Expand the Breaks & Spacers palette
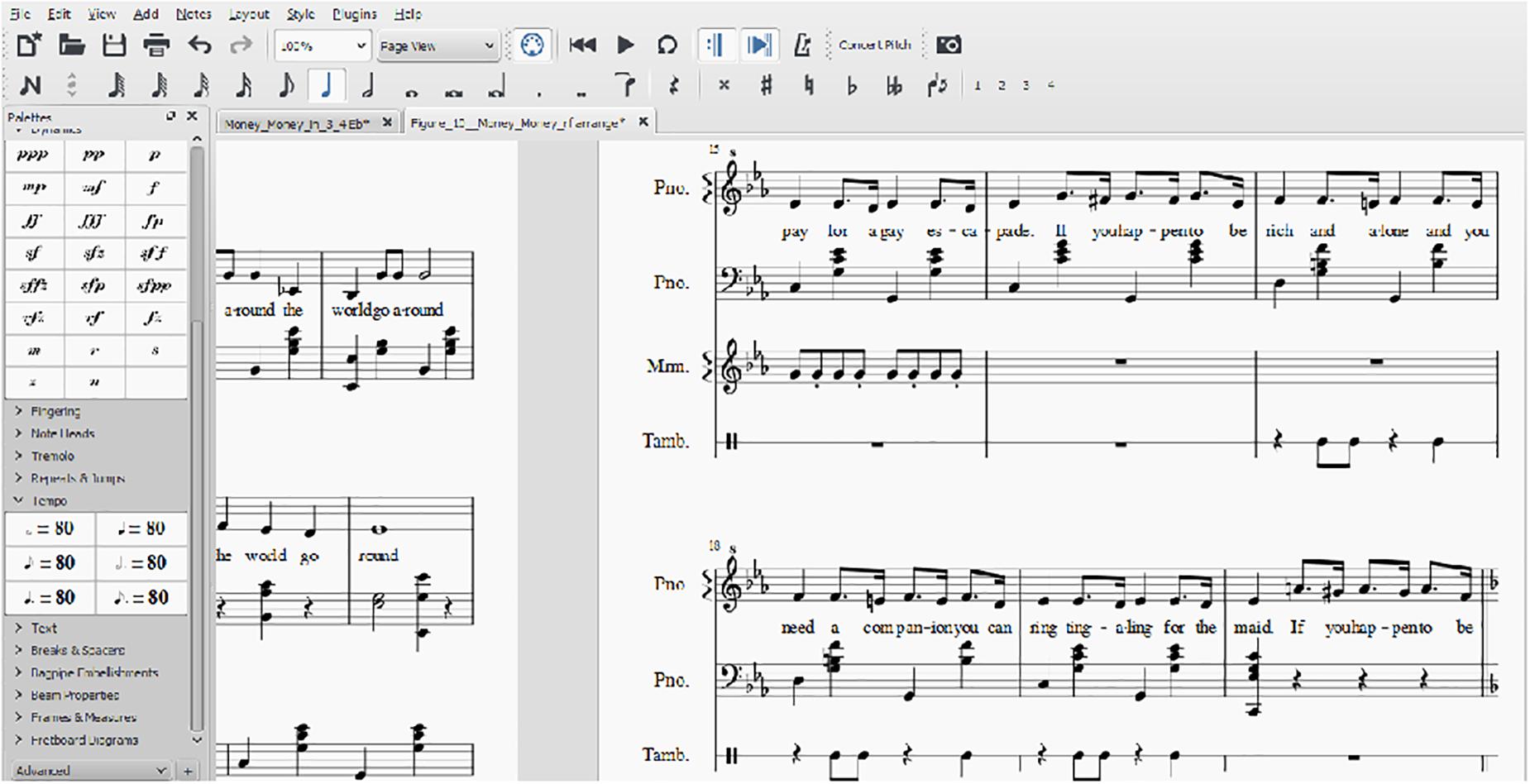The image size is (1530, 784). click(x=77, y=650)
